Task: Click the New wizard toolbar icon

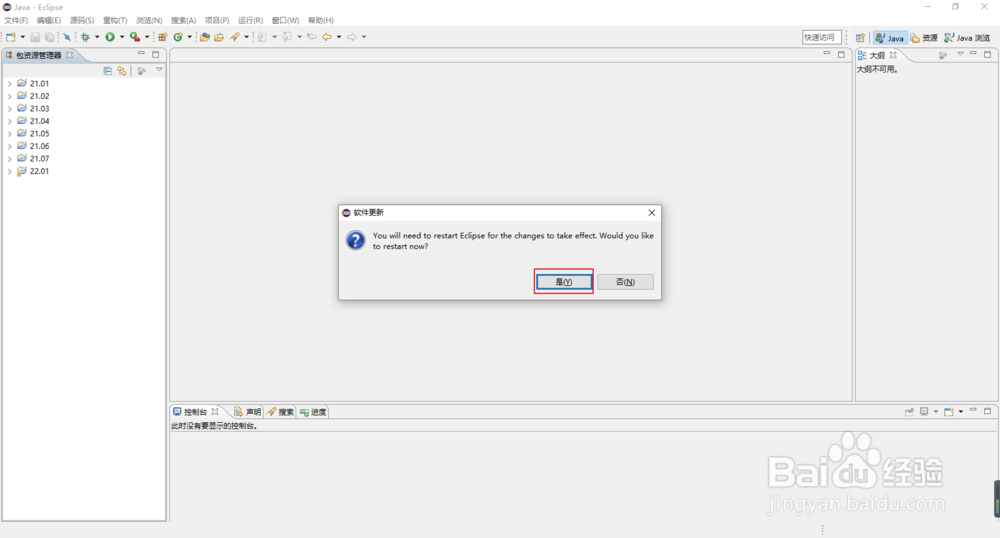Action: 11,37
